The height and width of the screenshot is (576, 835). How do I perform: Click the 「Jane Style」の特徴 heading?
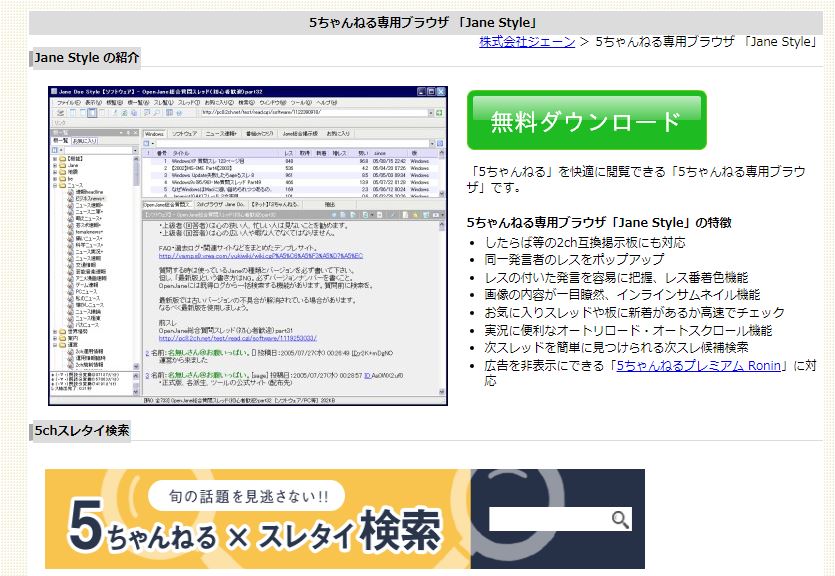[x=599, y=223]
